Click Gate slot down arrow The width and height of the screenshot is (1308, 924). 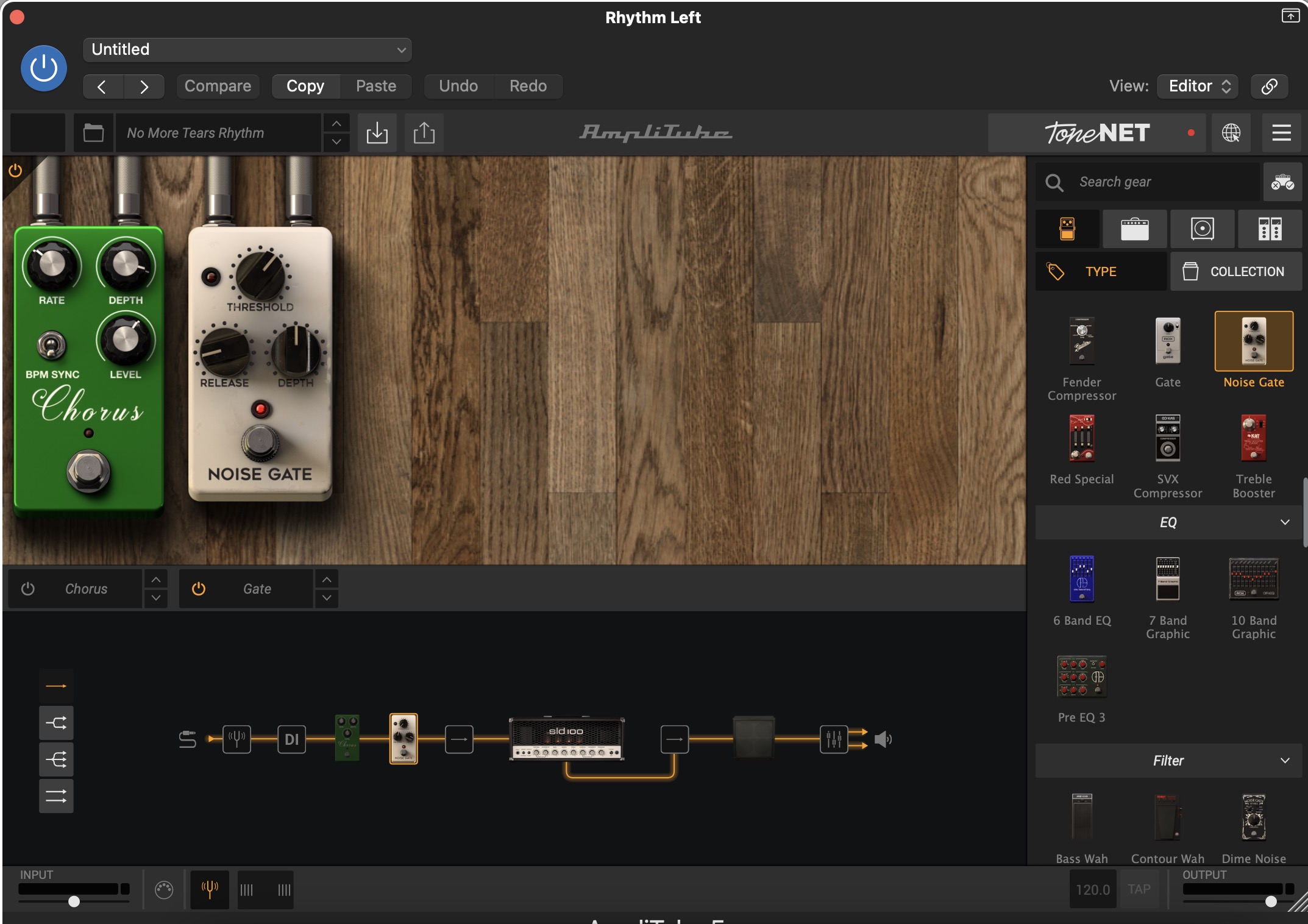coord(327,598)
